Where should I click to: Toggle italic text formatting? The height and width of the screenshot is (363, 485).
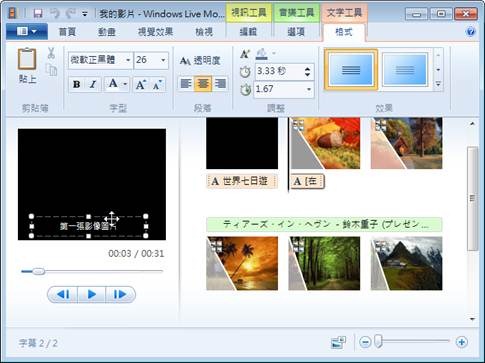click(93, 84)
